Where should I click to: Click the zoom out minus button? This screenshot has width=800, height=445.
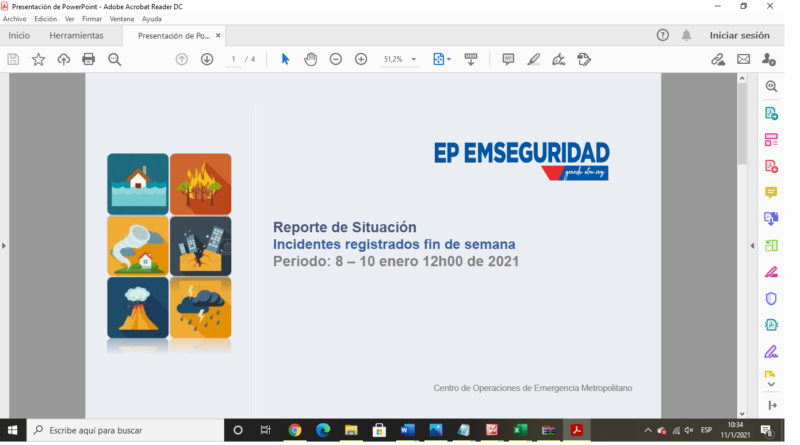pyautogui.click(x=336, y=60)
